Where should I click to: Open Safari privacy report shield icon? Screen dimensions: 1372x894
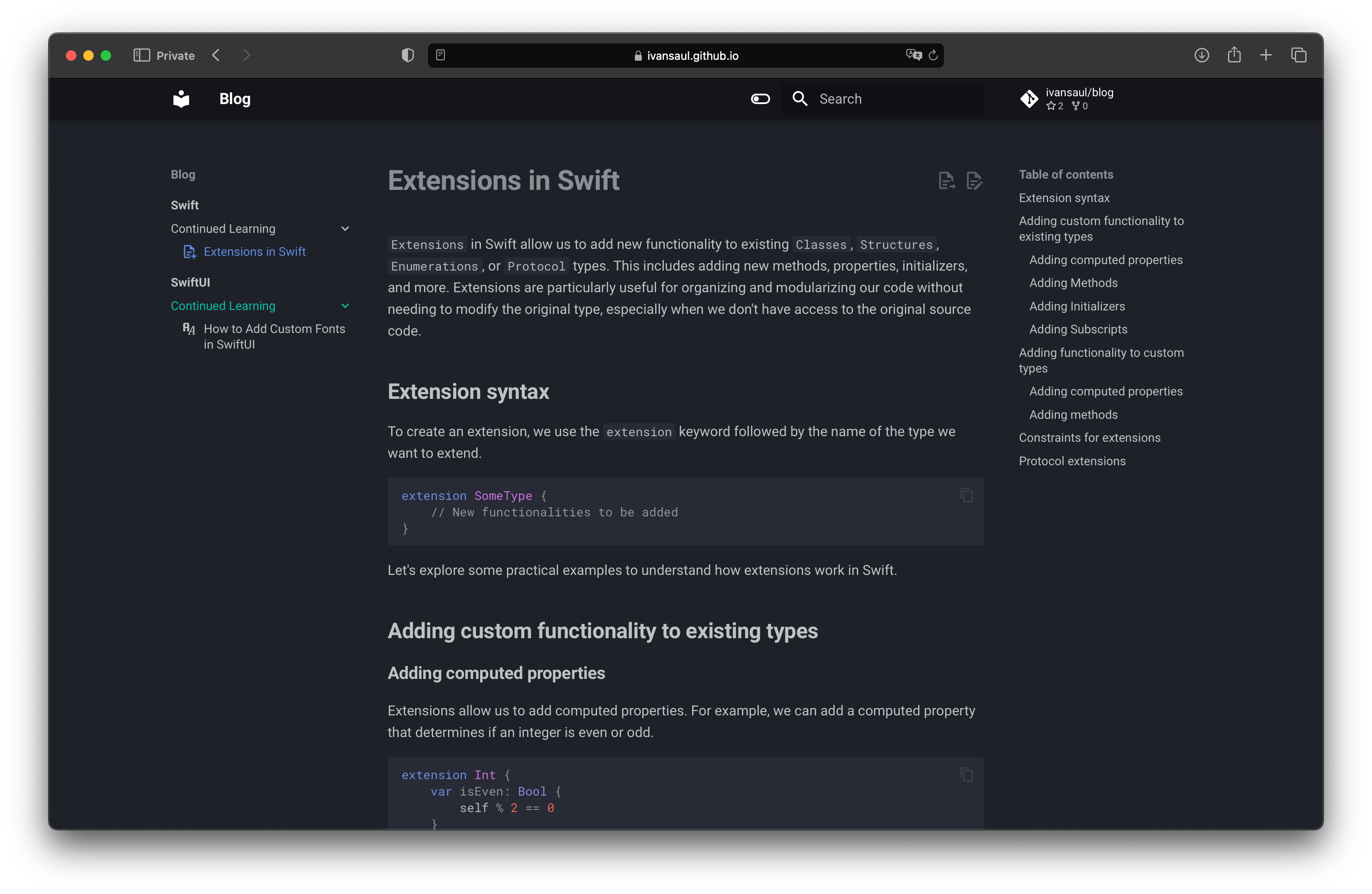click(408, 55)
